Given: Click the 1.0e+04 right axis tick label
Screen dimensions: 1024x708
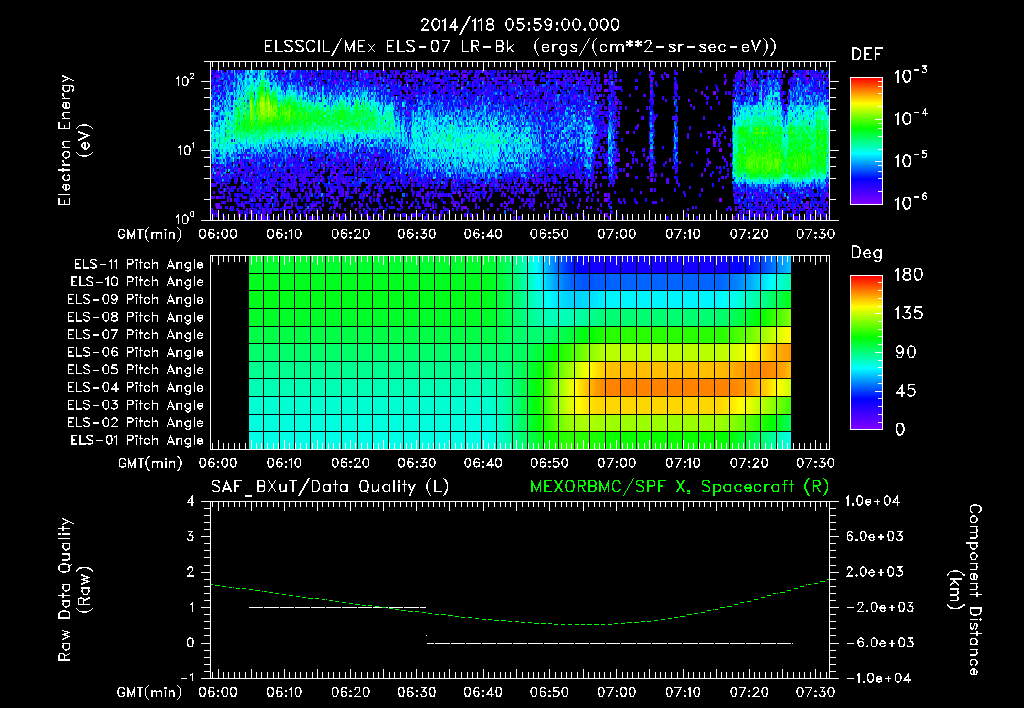Looking at the screenshot, I should [872, 501].
